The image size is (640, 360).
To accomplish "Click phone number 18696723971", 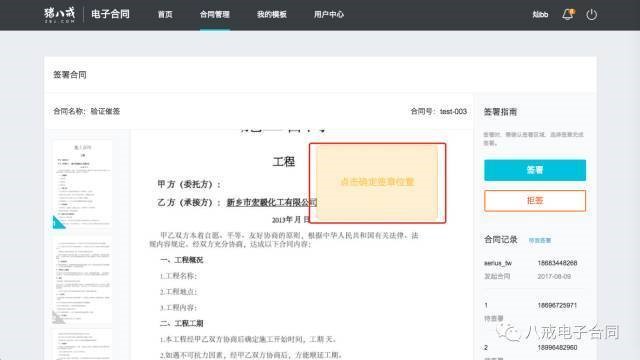I will pyautogui.click(x=557, y=305).
